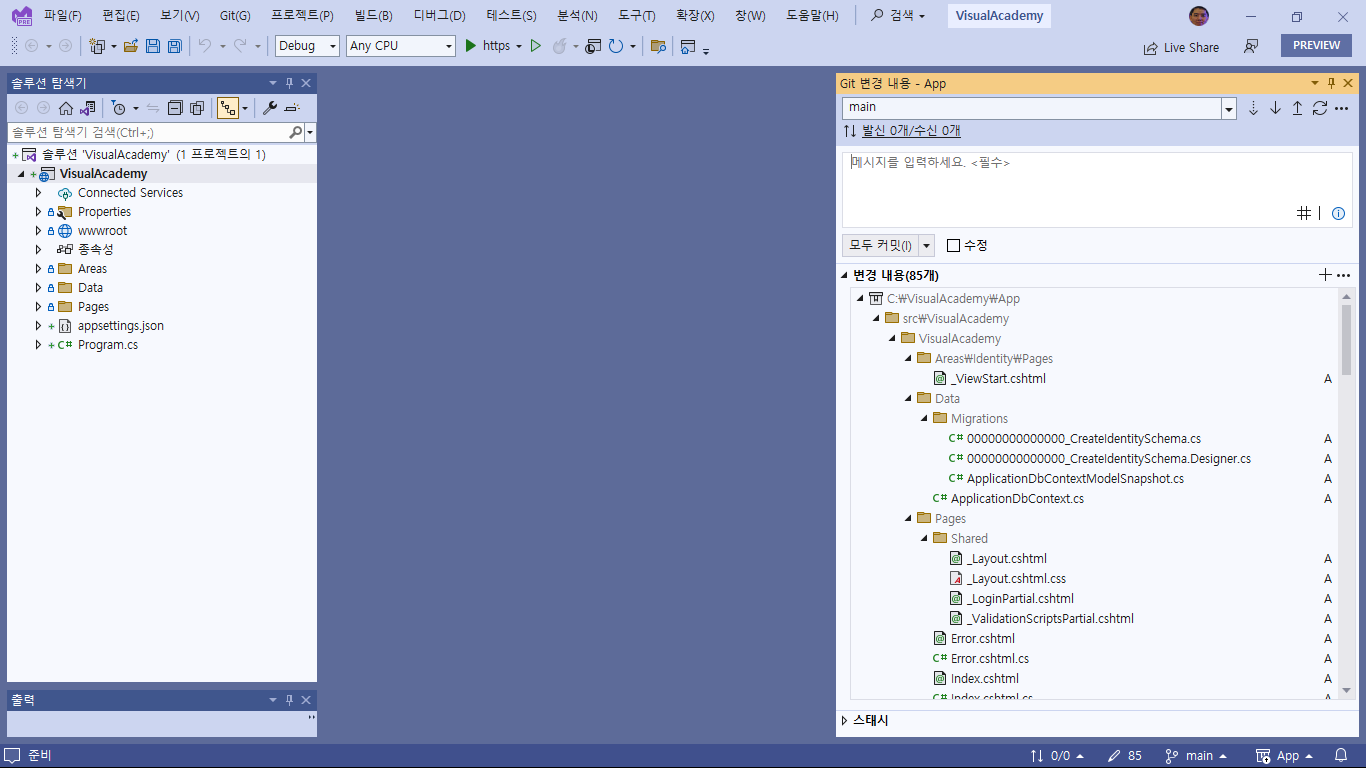Click Solution Explorer's Collapse All icon
Viewport: 1366px width, 768px height.
point(175,108)
